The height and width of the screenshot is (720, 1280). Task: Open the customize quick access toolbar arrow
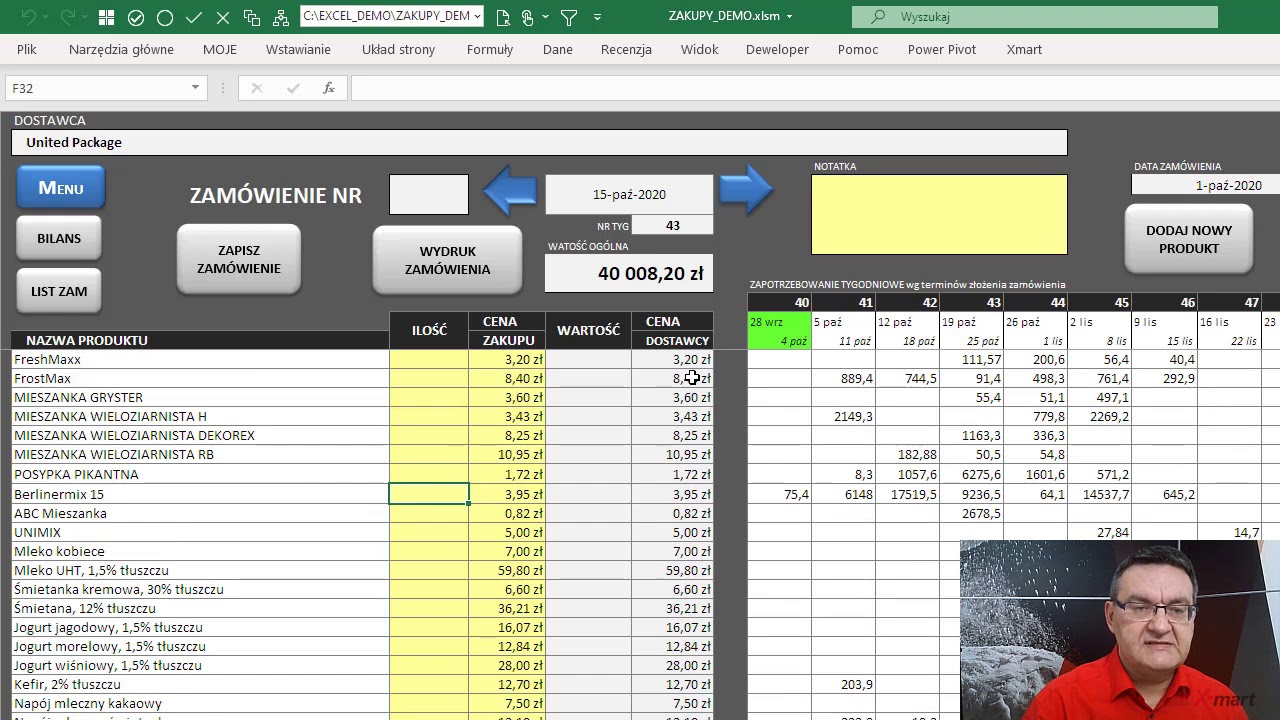597,17
